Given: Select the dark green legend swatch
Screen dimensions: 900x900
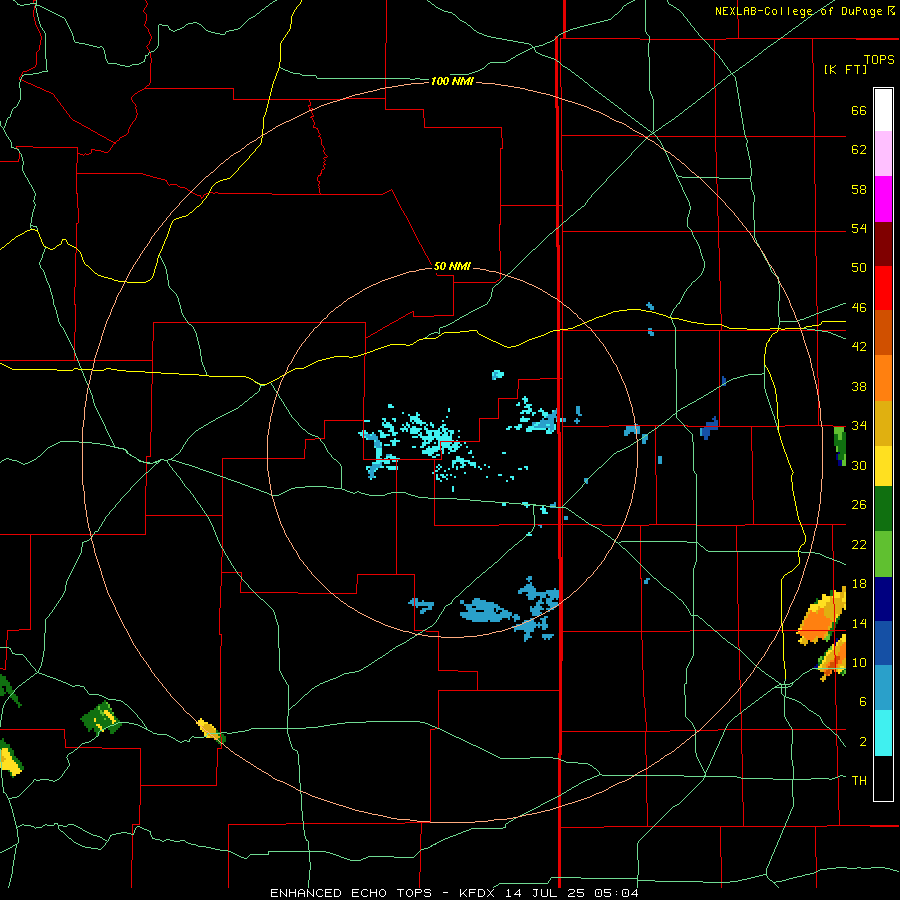Looking at the screenshot, I should coord(883,509).
